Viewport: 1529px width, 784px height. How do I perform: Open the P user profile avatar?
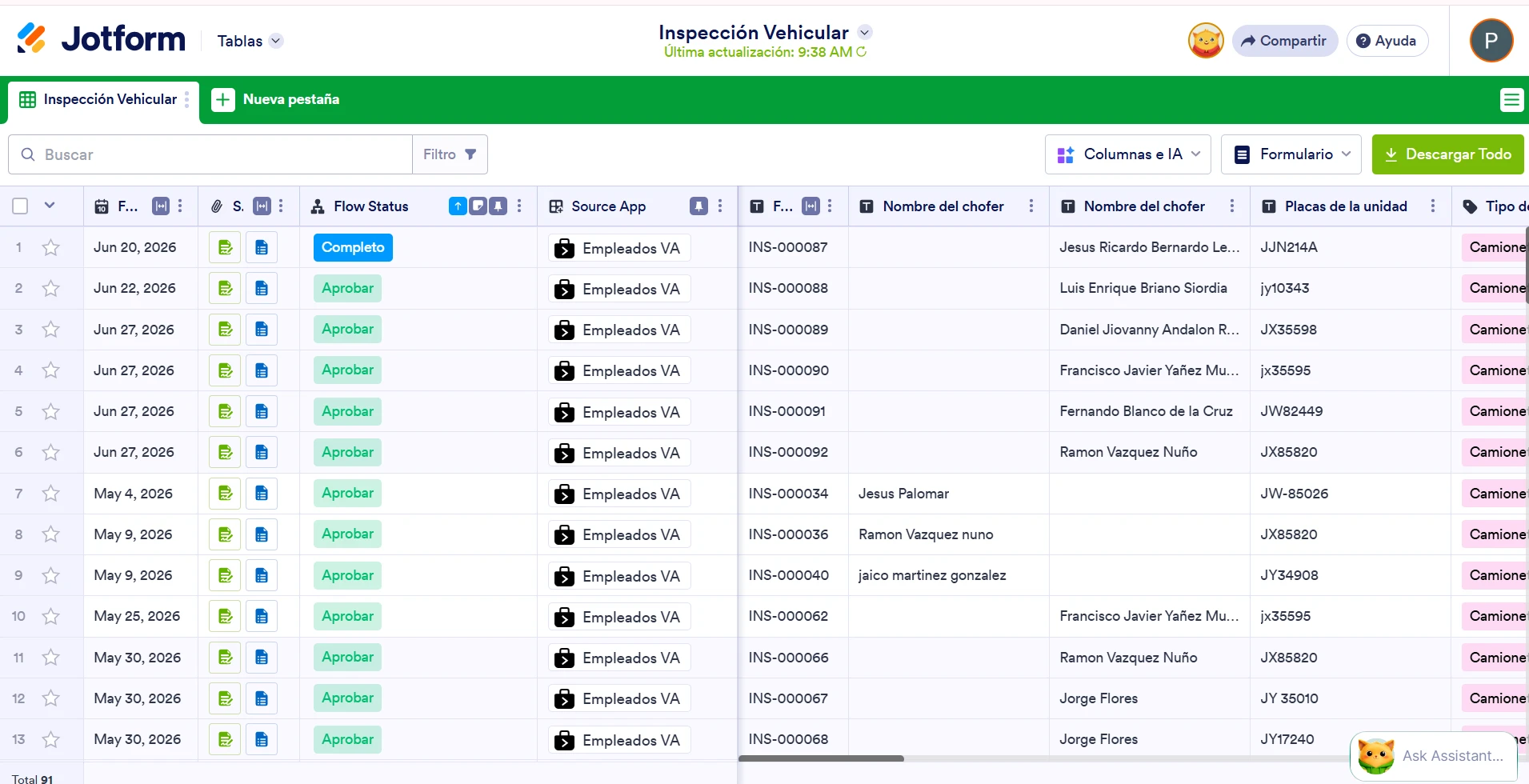click(x=1491, y=41)
